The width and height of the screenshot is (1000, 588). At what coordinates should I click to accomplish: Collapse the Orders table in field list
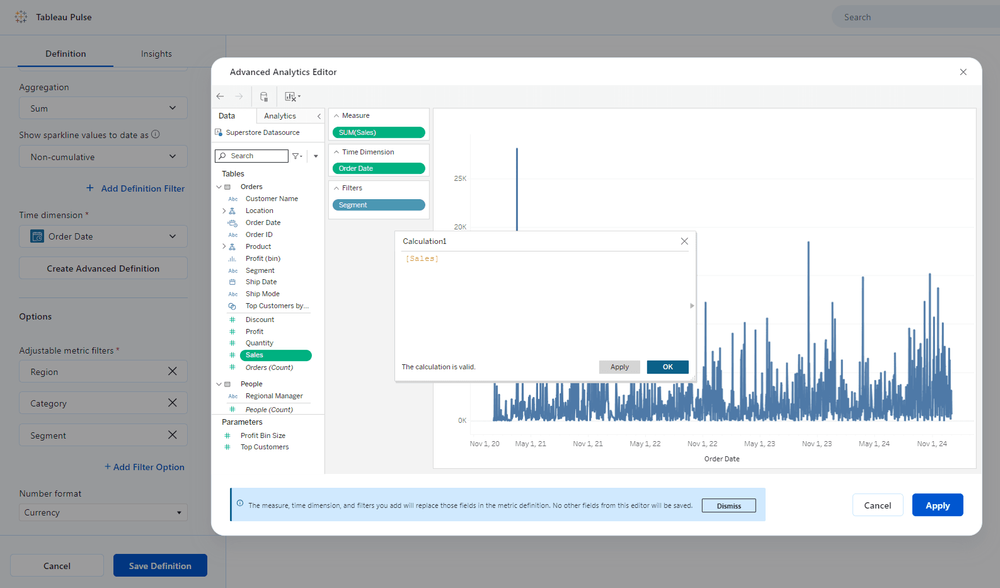219,187
